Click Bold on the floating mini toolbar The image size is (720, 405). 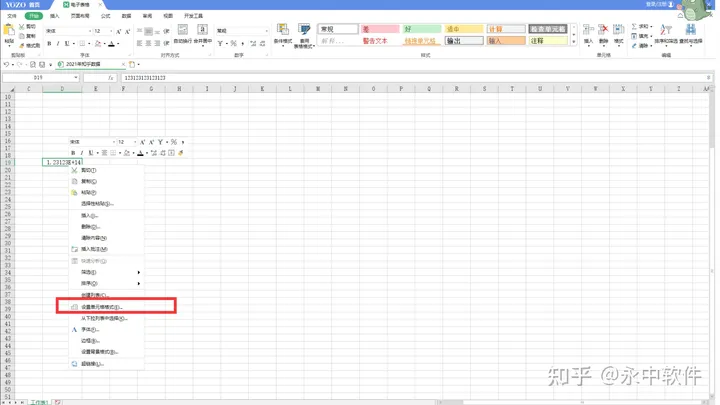pos(73,153)
